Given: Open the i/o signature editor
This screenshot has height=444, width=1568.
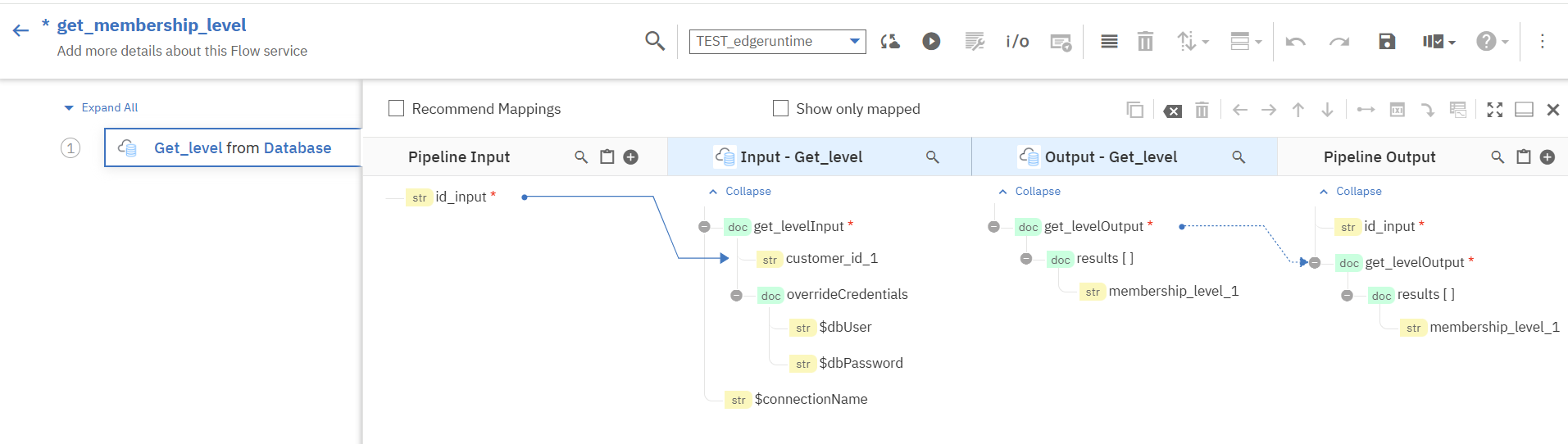Looking at the screenshot, I should click(x=1017, y=41).
